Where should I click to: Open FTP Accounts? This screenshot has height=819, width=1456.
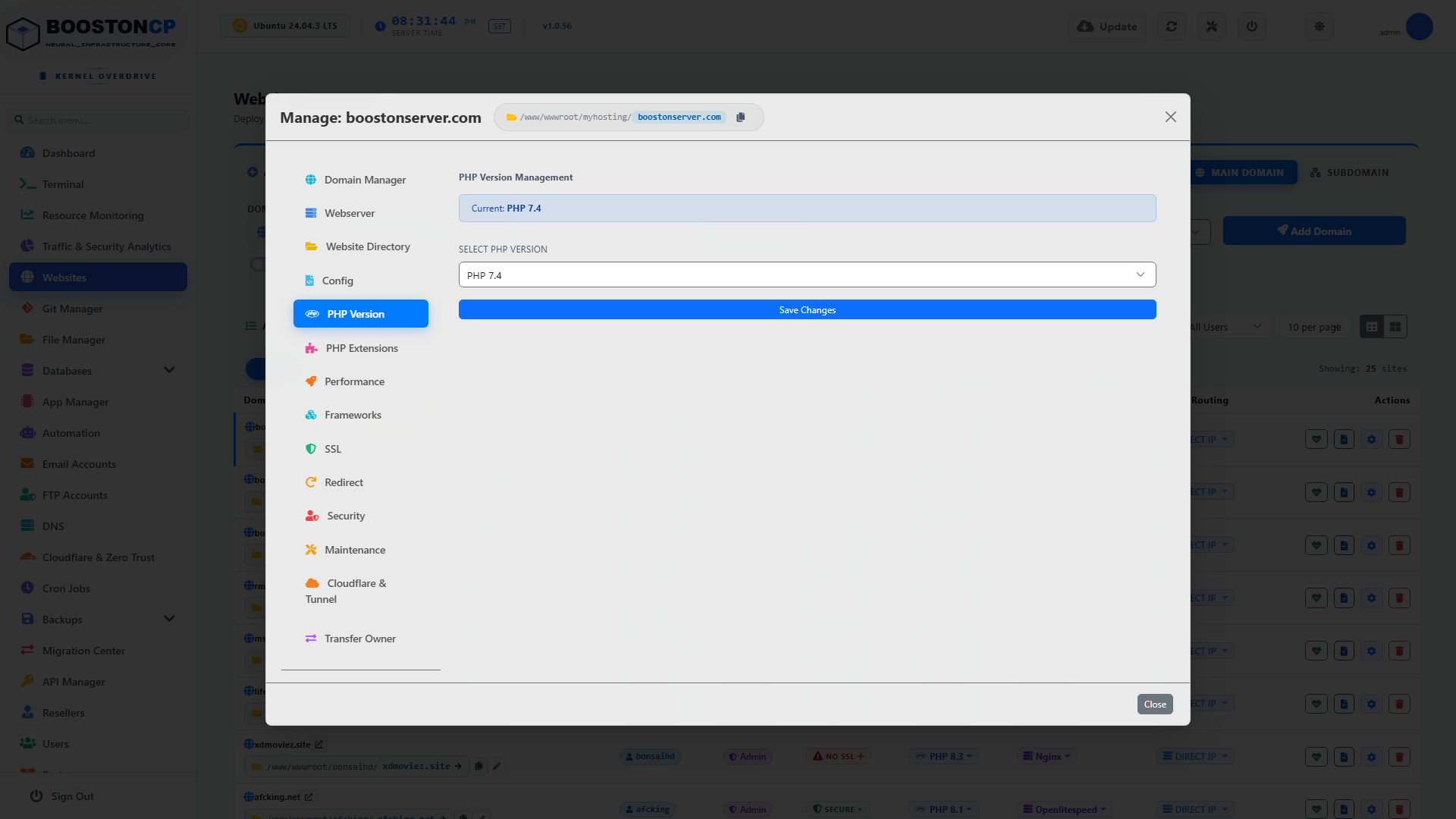98,495
